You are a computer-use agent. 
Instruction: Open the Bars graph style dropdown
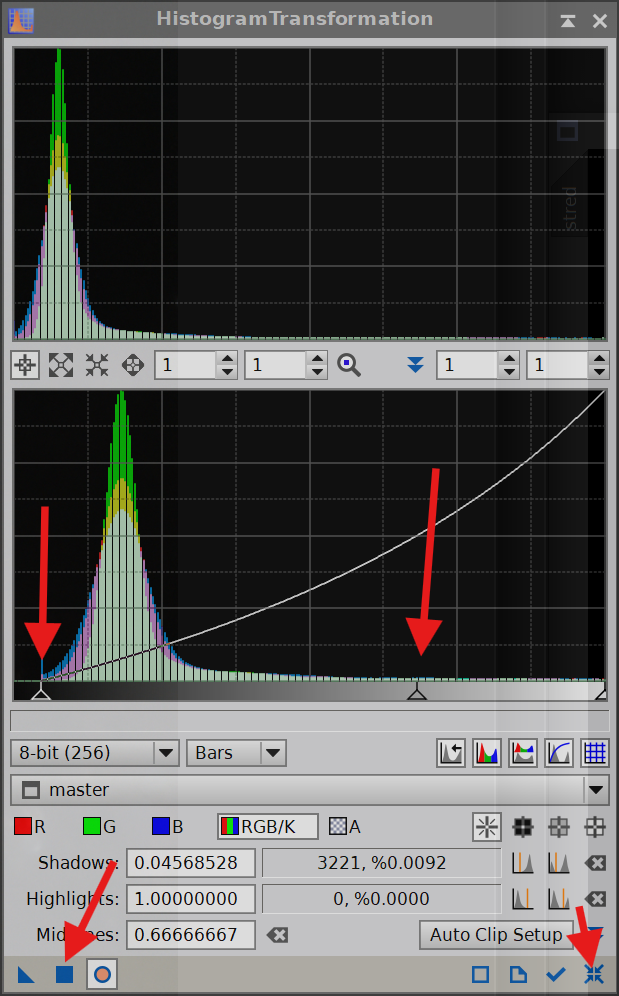click(236, 752)
